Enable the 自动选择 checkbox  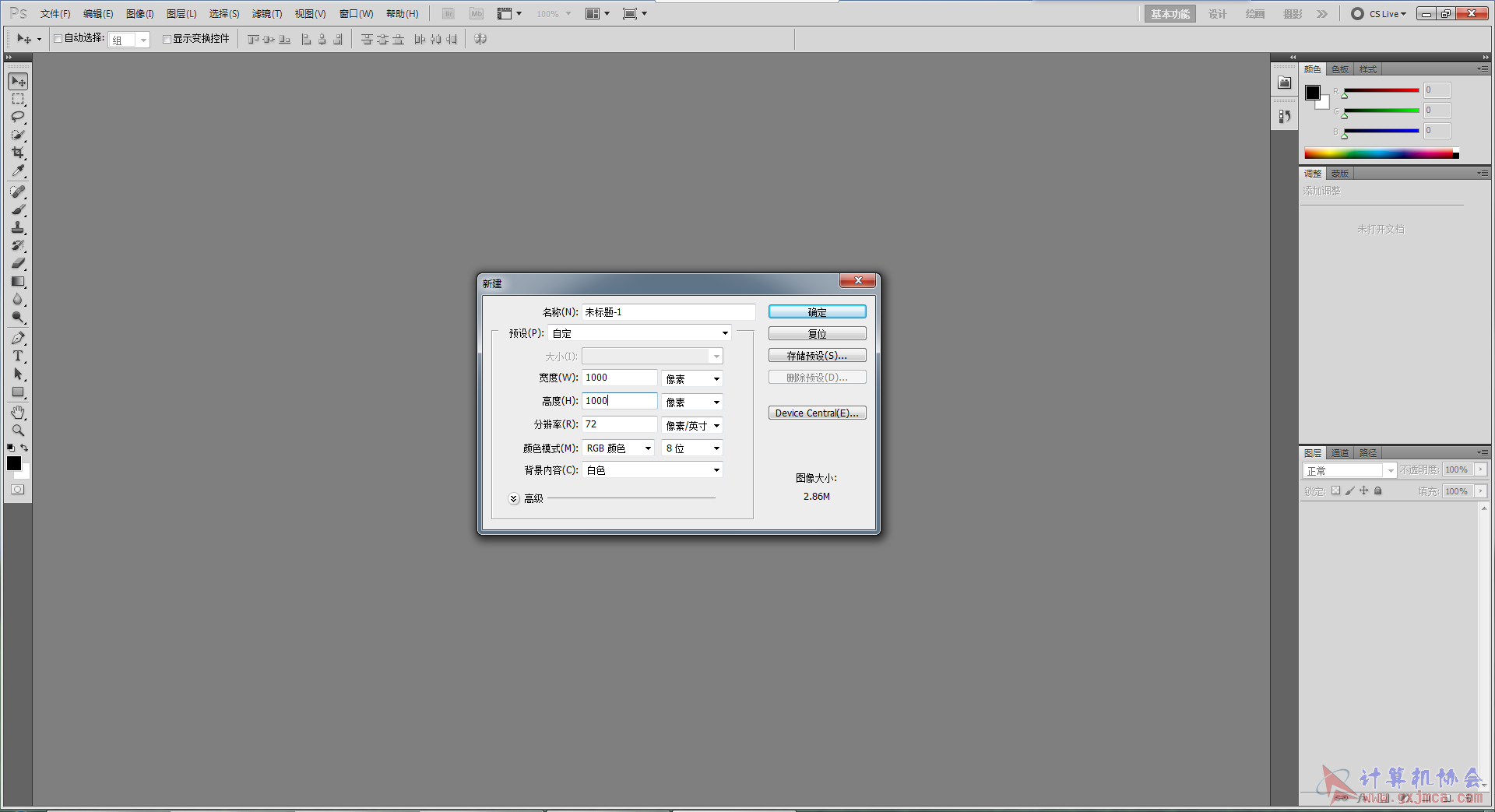[x=58, y=38]
